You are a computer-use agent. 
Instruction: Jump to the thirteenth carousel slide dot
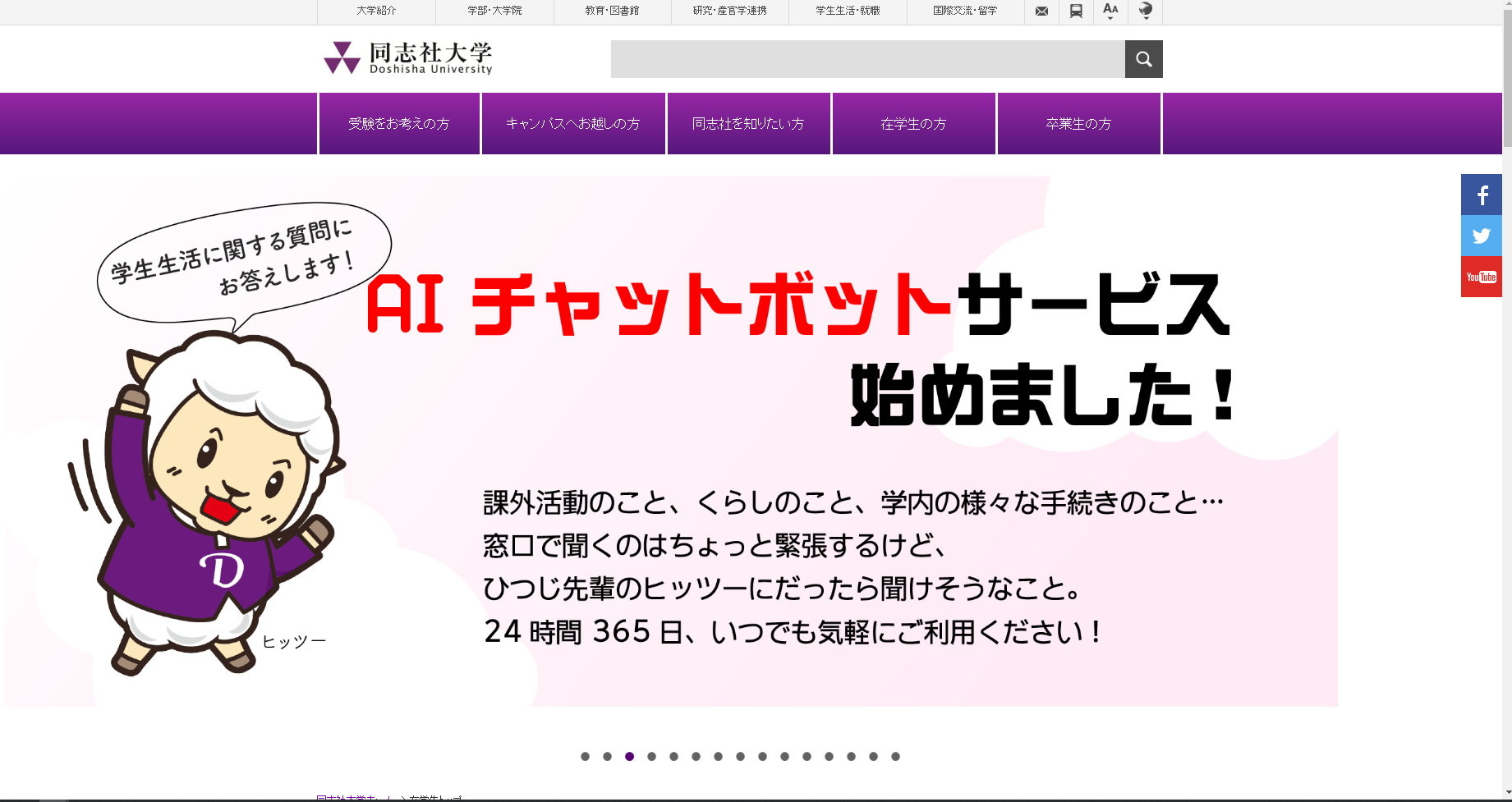tap(851, 757)
